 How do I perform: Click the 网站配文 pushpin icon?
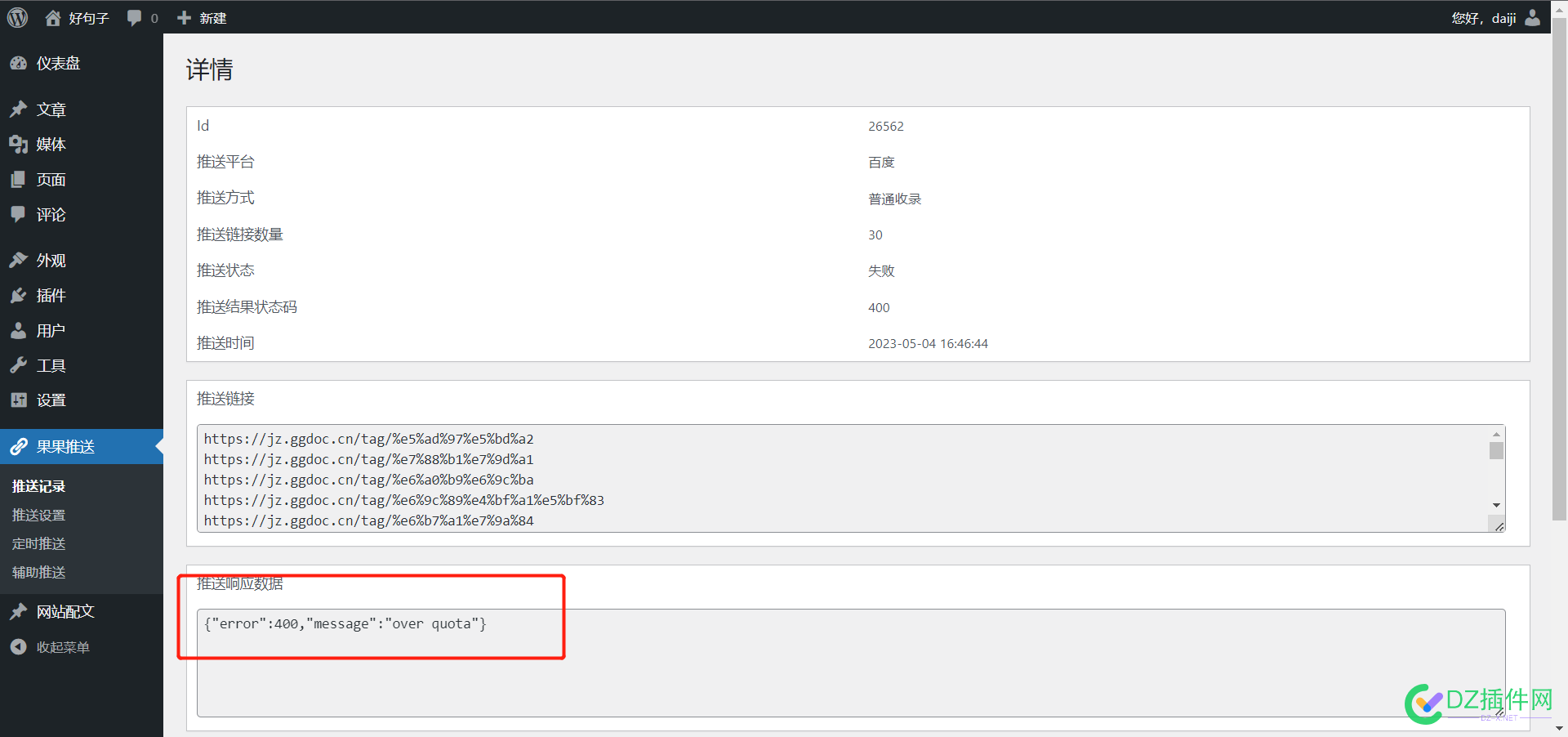pyautogui.click(x=18, y=612)
